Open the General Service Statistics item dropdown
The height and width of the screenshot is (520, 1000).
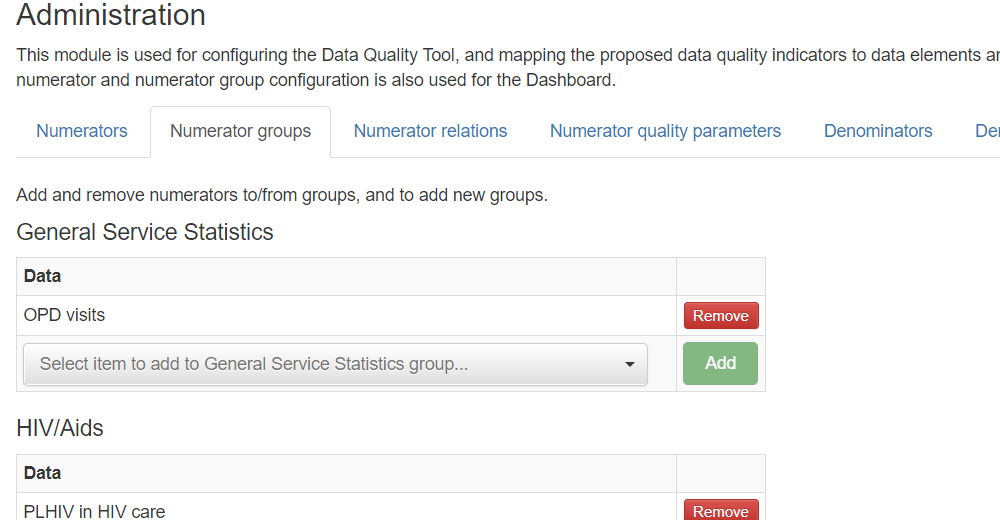[335, 364]
